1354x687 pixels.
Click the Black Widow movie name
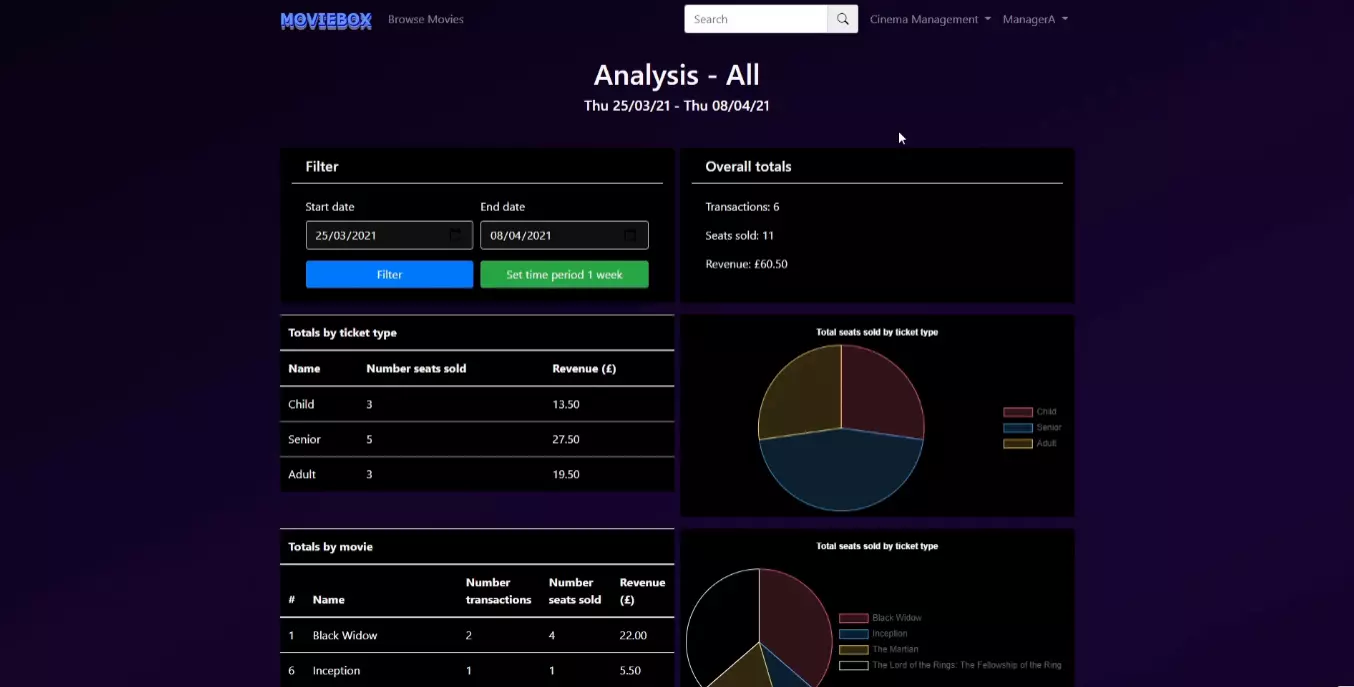[x=345, y=635]
